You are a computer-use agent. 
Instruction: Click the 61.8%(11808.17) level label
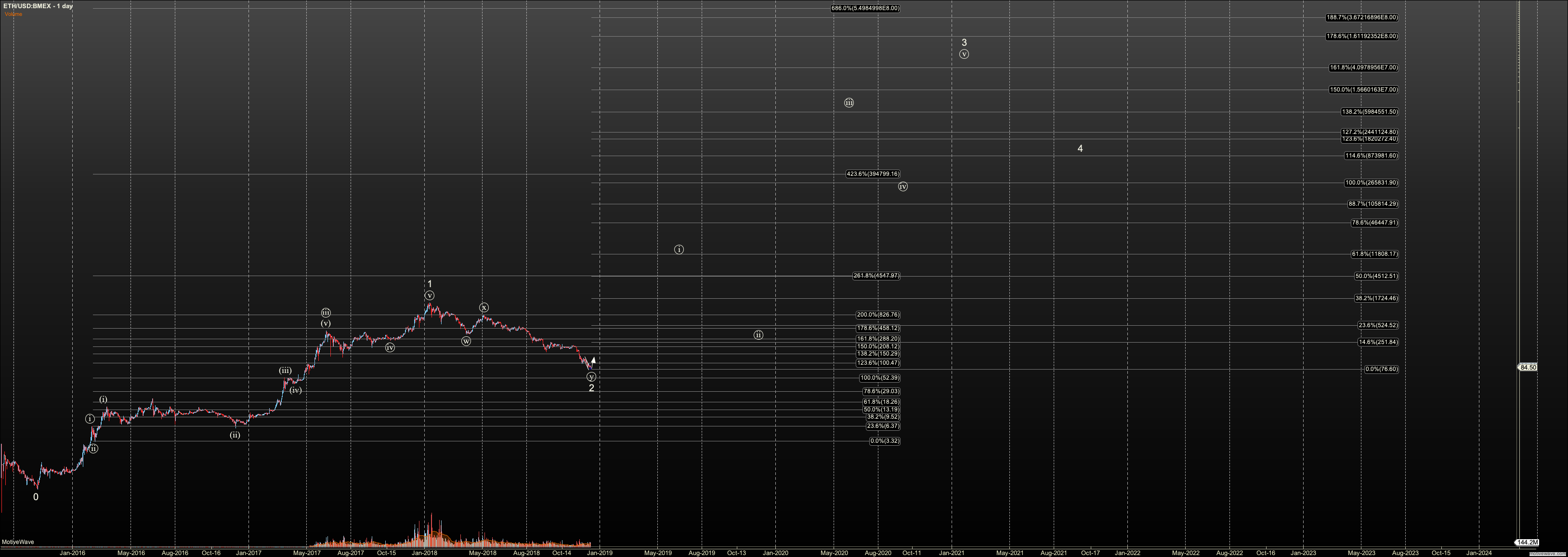point(1374,254)
